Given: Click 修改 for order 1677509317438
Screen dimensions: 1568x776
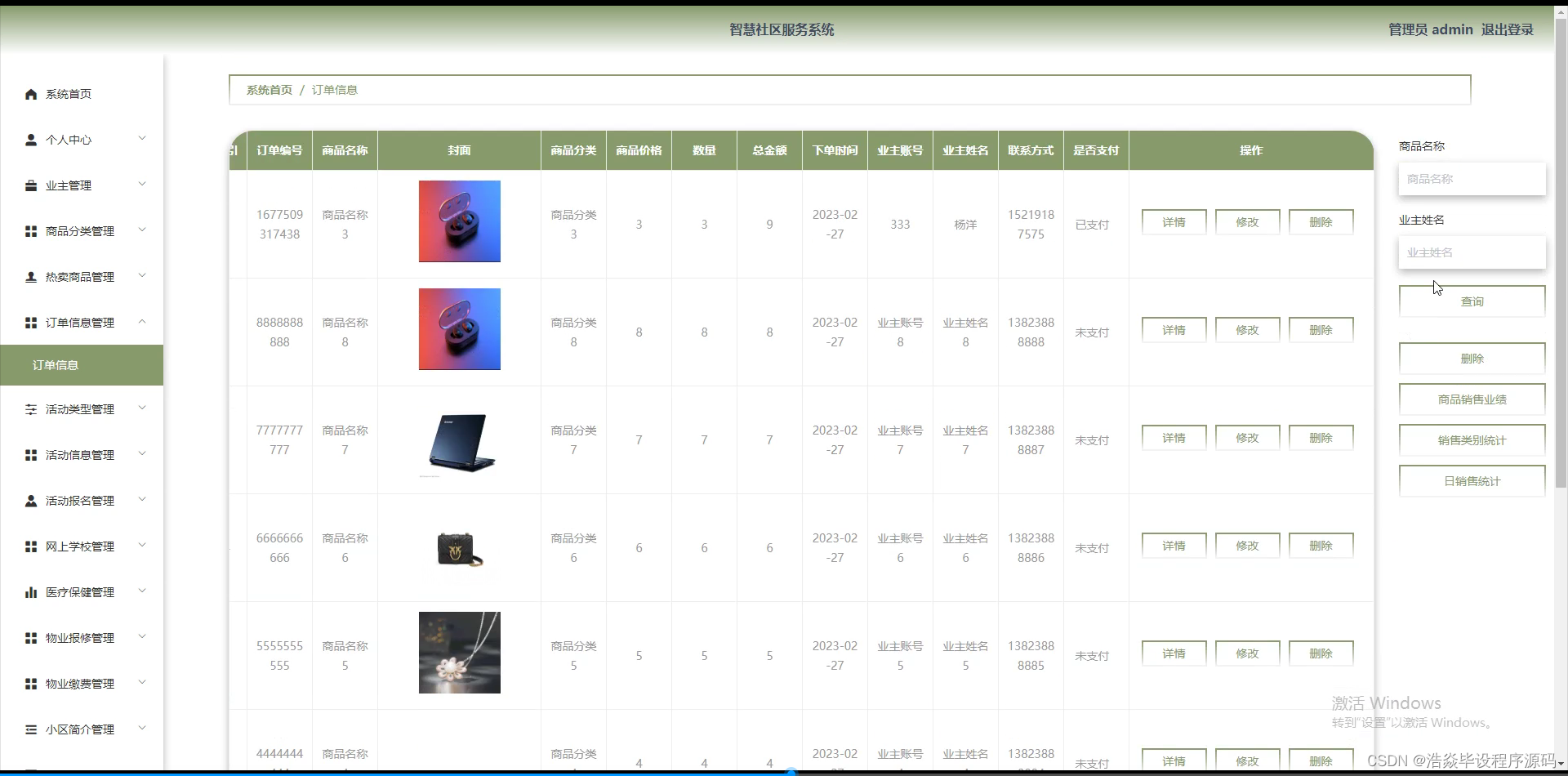Looking at the screenshot, I should (x=1247, y=222).
